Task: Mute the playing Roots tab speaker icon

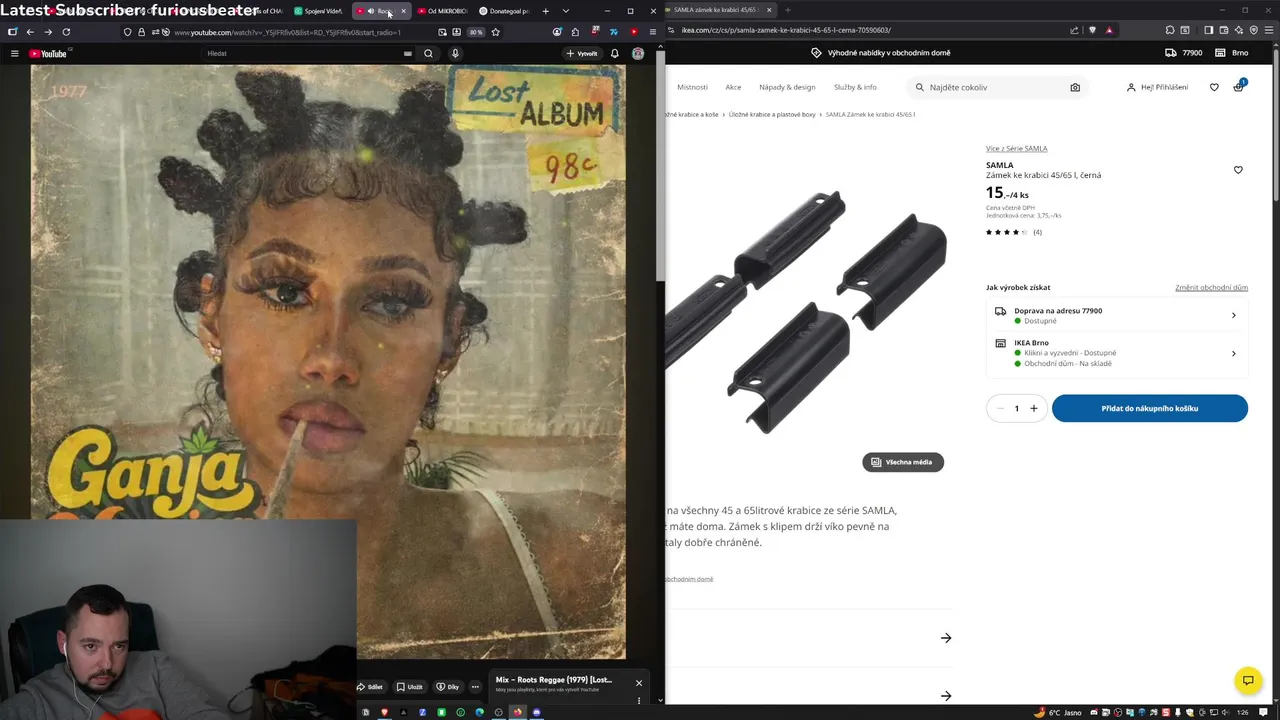Action: point(371,11)
